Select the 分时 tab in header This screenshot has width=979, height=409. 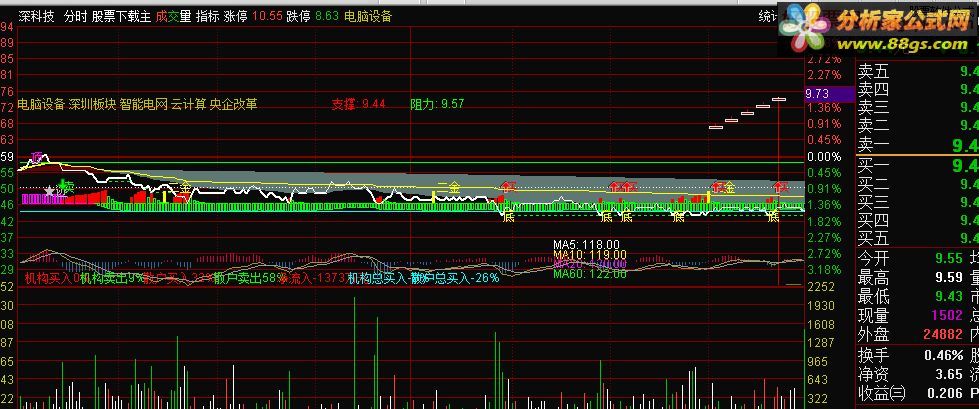tap(76, 16)
